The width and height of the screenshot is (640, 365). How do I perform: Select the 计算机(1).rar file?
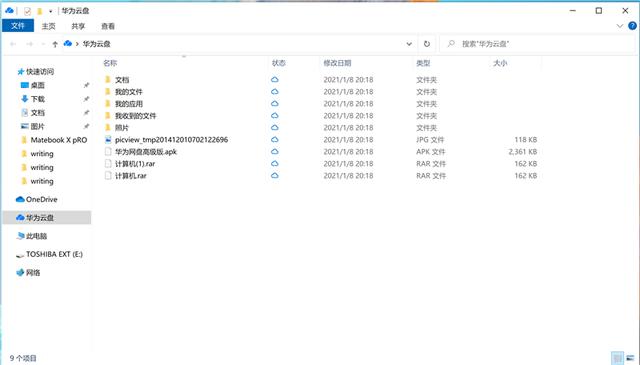[135, 164]
